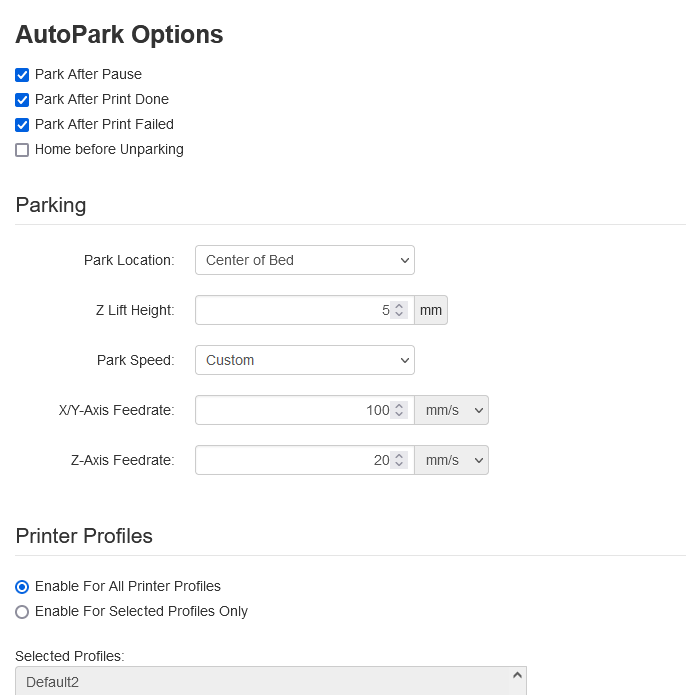Viewport: 686px width, 695px height.
Task: Disable Park After Print Failed option
Action: click(x=22, y=125)
